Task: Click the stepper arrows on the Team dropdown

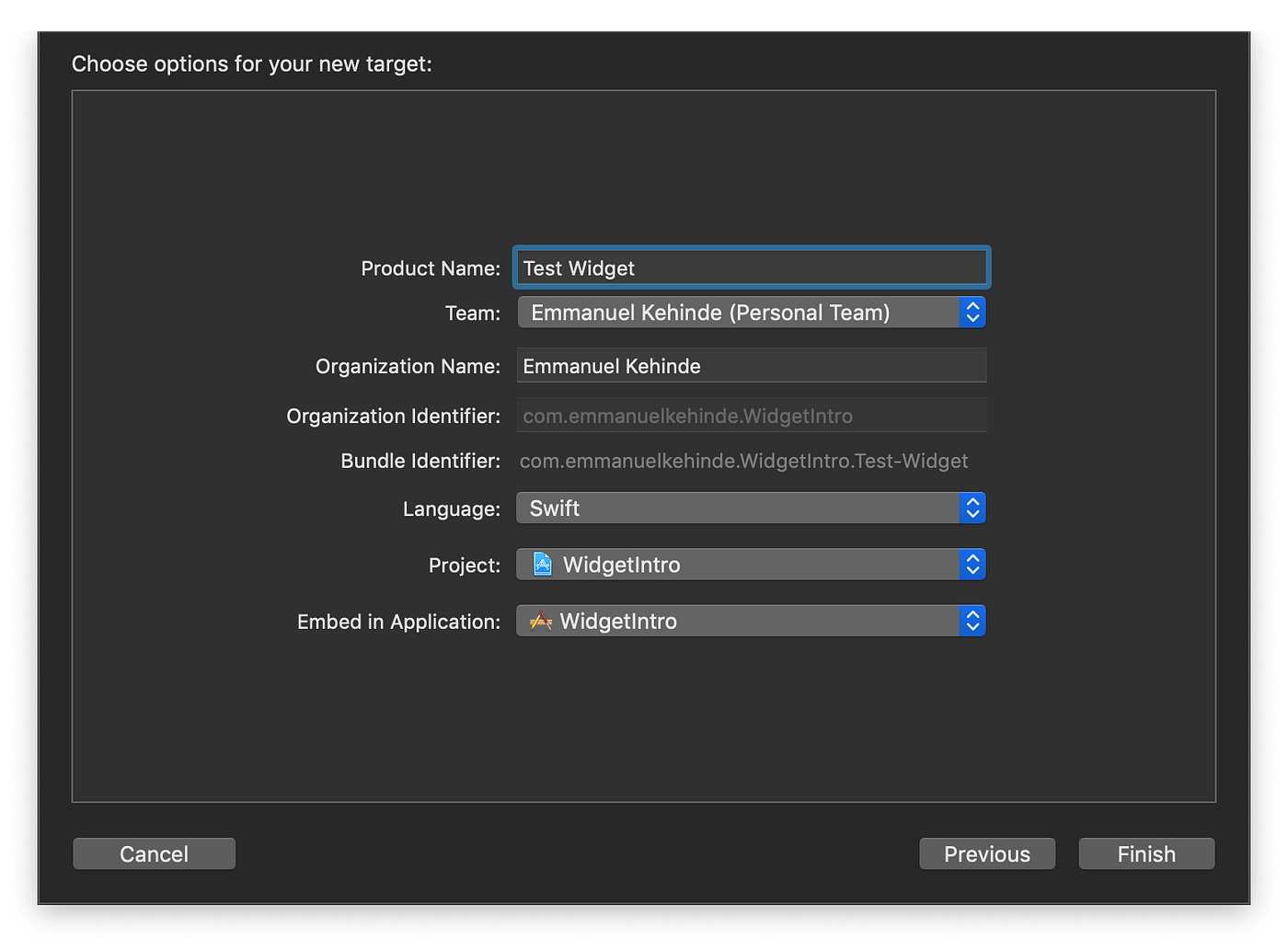Action: pos(972,312)
